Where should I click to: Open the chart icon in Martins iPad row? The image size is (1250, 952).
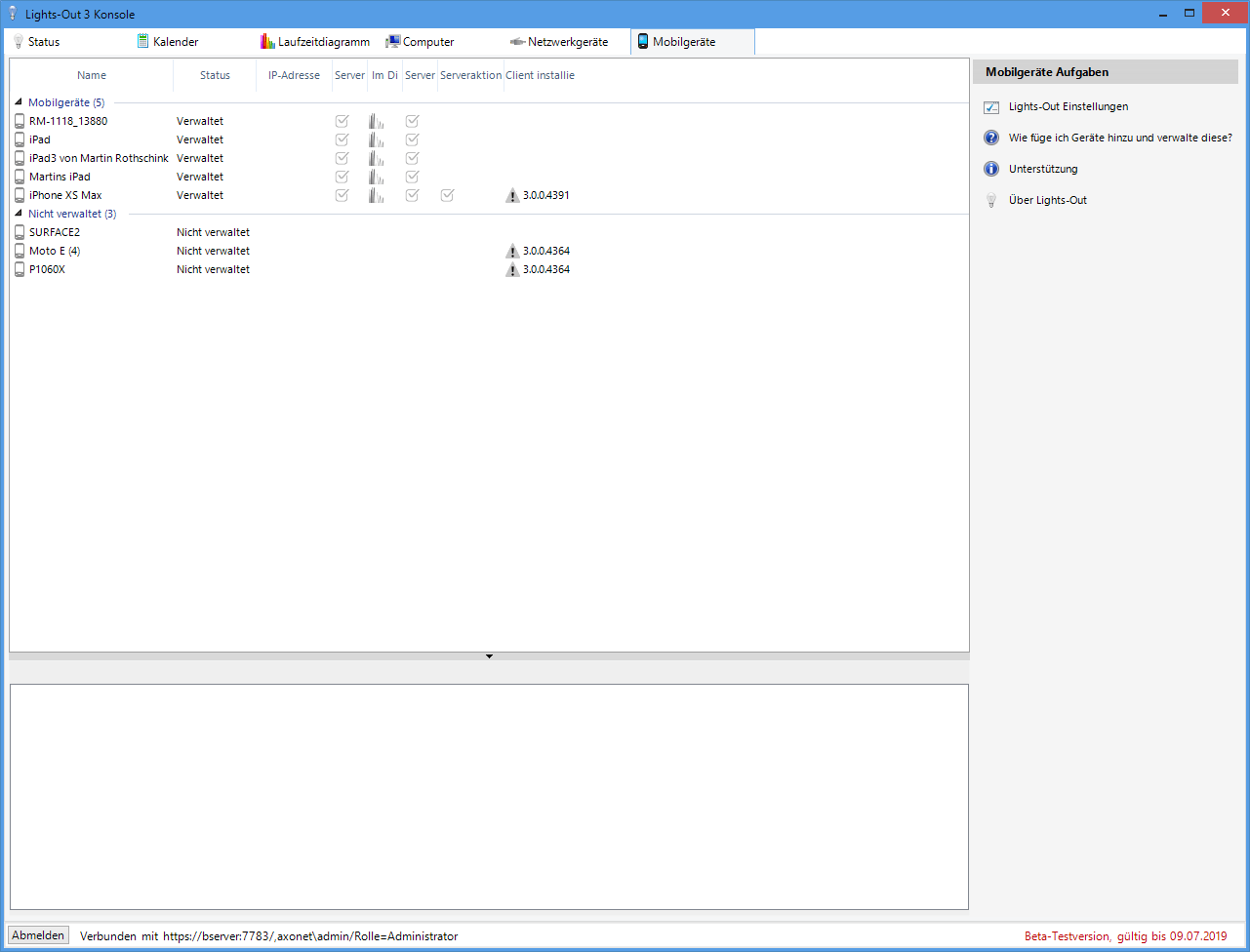[376, 177]
